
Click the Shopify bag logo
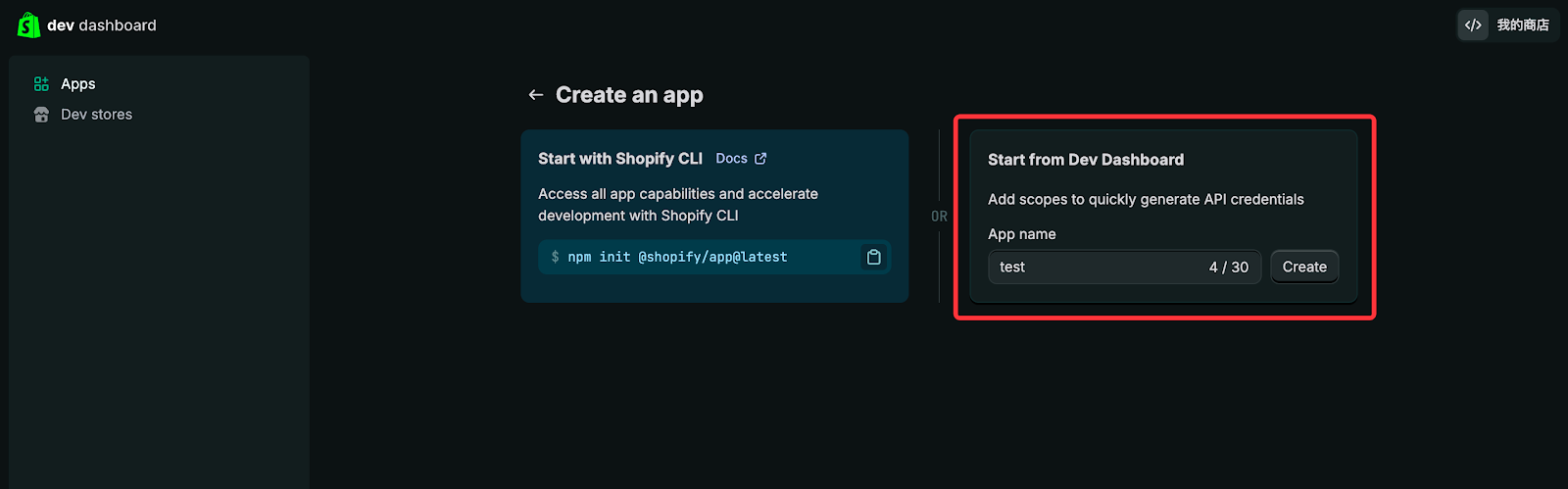coord(28,24)
